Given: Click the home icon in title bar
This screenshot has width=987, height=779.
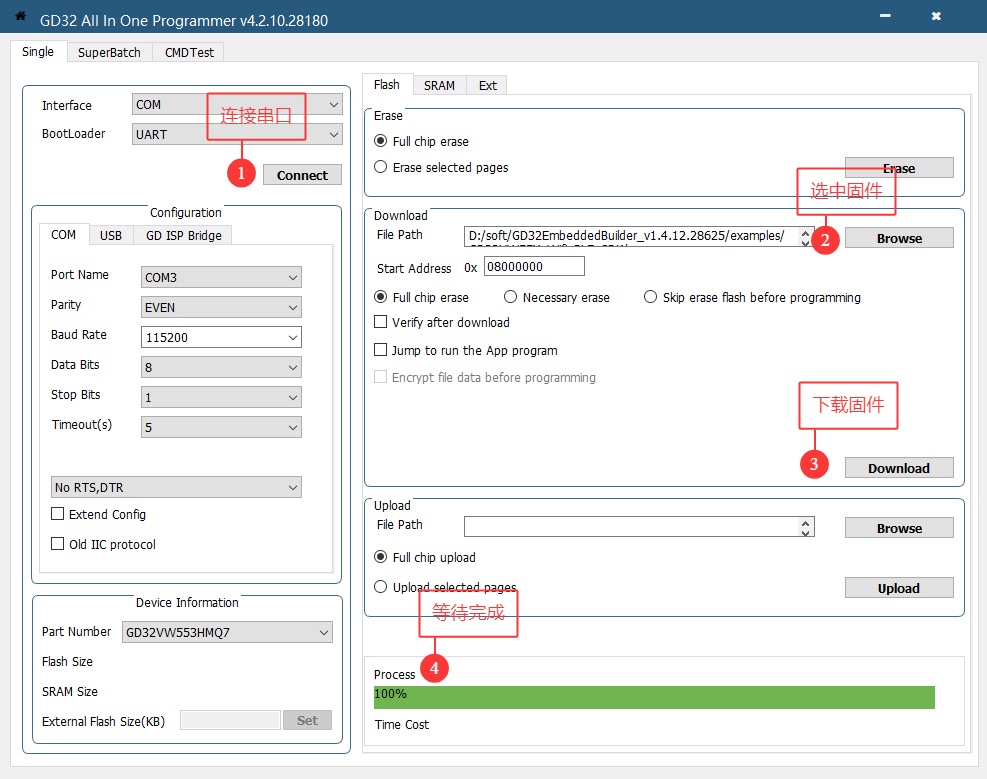Looking at the screenshot, I should click(20, 17).
